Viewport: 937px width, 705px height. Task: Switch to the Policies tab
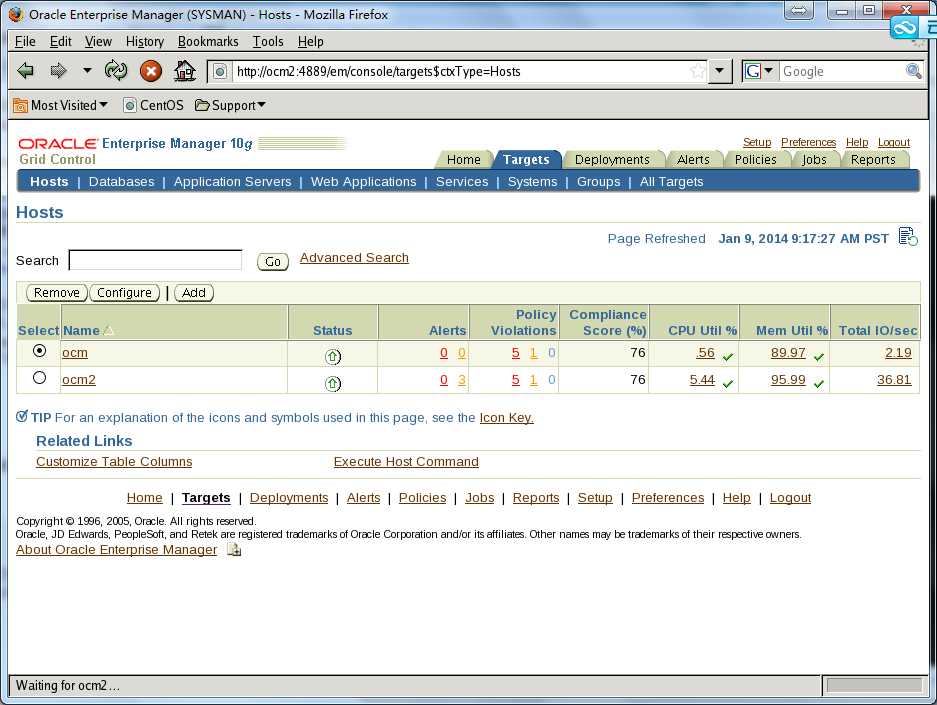pyautogui.click(x=755, y=160)
